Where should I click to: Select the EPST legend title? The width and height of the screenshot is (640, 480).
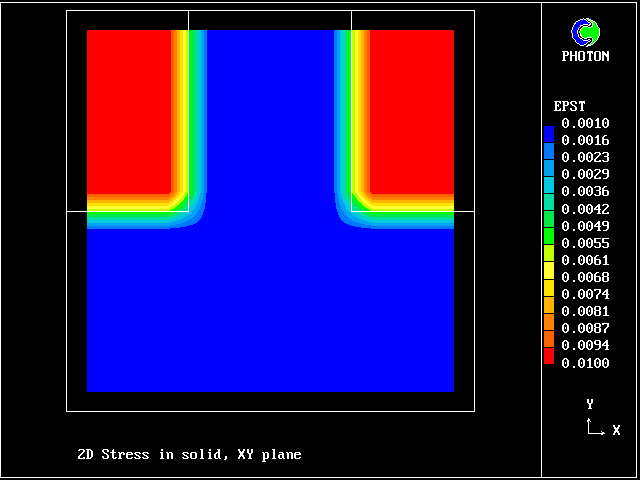click(569, 106)
